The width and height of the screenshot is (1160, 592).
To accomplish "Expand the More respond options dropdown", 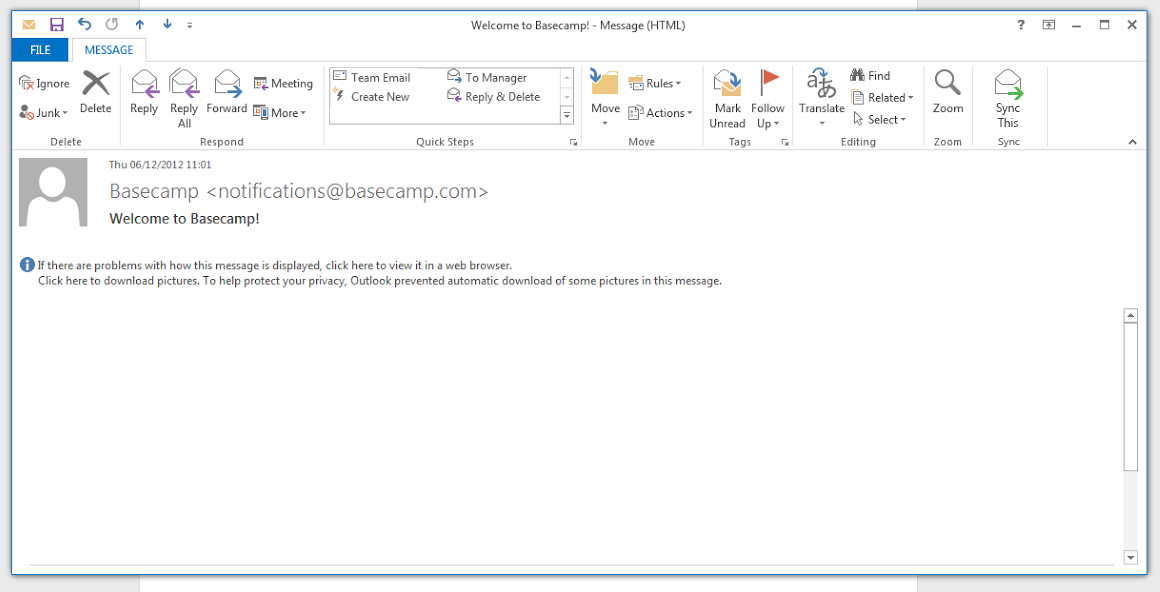I will click(x=280, y=112).
